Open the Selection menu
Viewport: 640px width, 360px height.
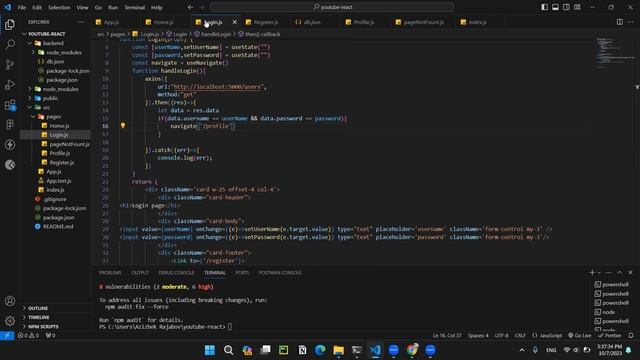pyautogui.click(x=59, y=7)
